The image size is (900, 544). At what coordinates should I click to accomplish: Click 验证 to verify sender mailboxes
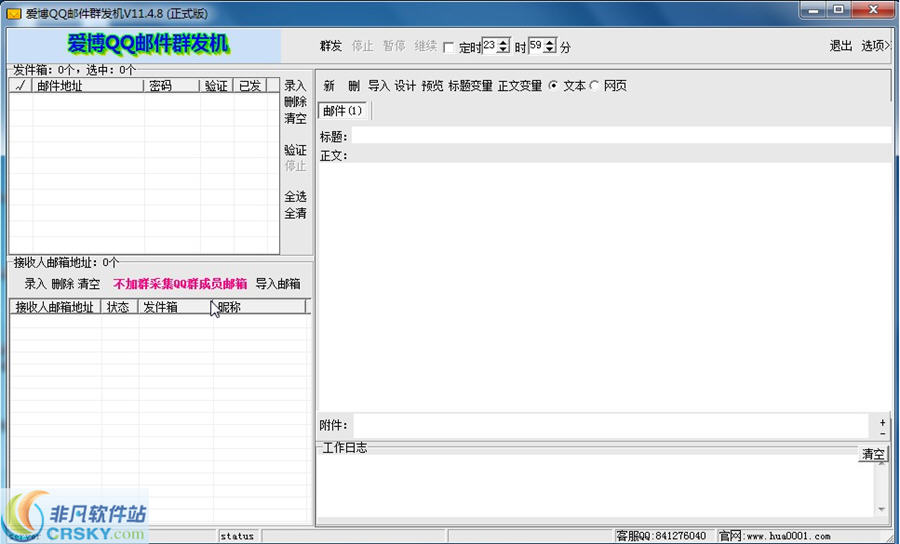point(295,150)
